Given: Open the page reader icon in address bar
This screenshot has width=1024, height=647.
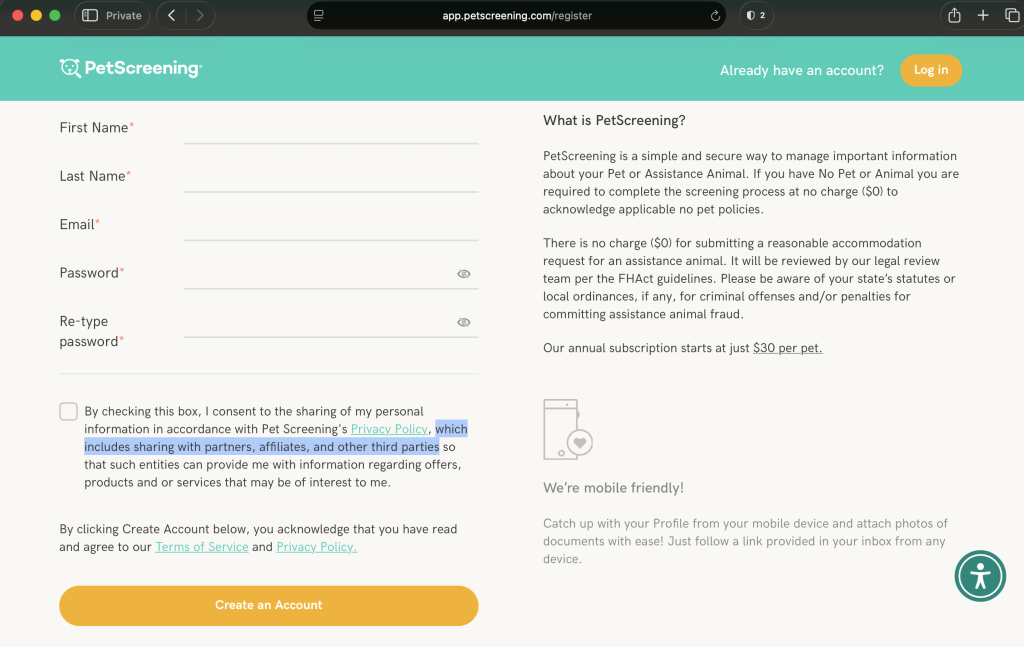Looking at the screenshot, I should [319, 16].
